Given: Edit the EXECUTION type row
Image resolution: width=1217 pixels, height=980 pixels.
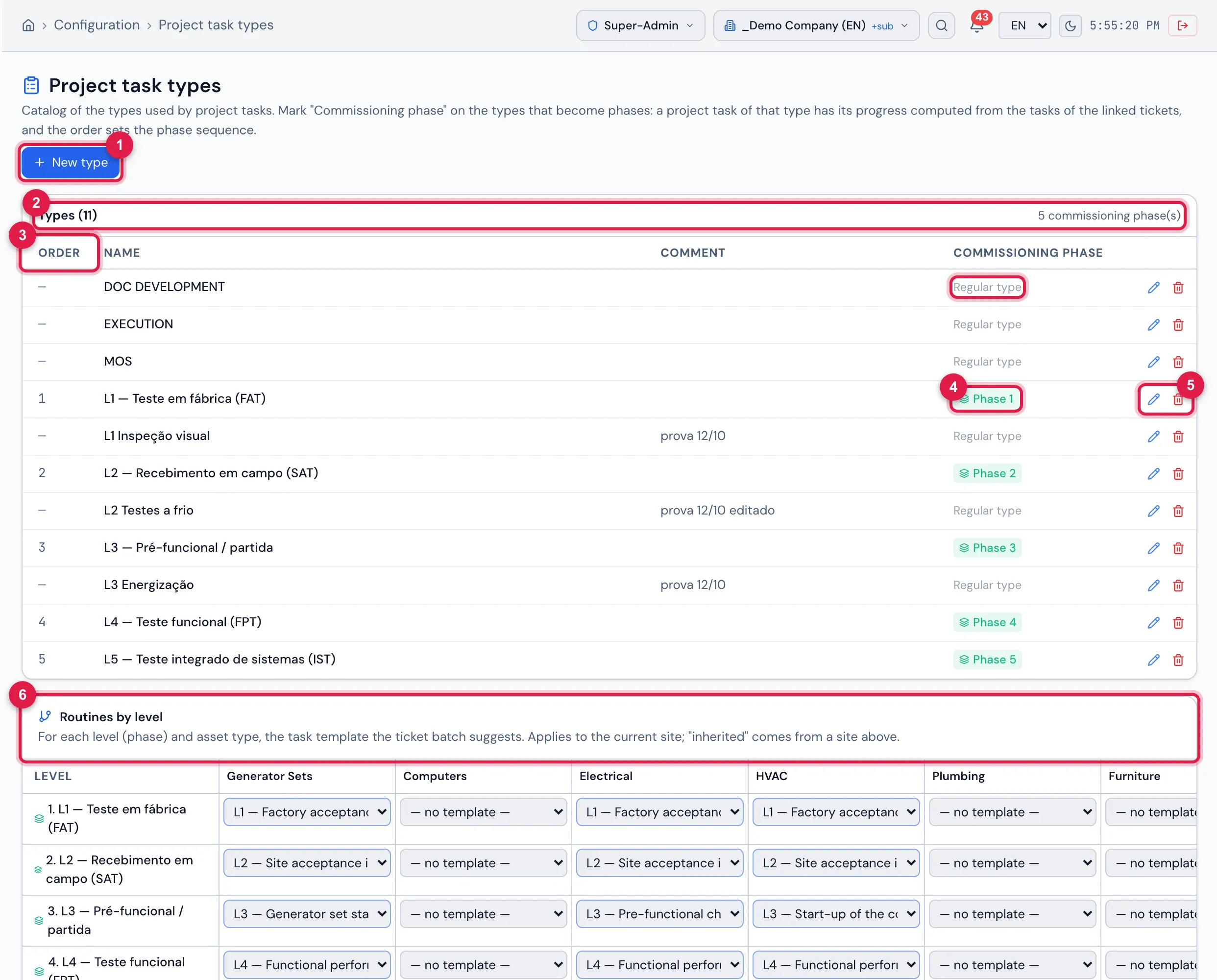Looking at the screenshot, I should tap(1153, 324).
